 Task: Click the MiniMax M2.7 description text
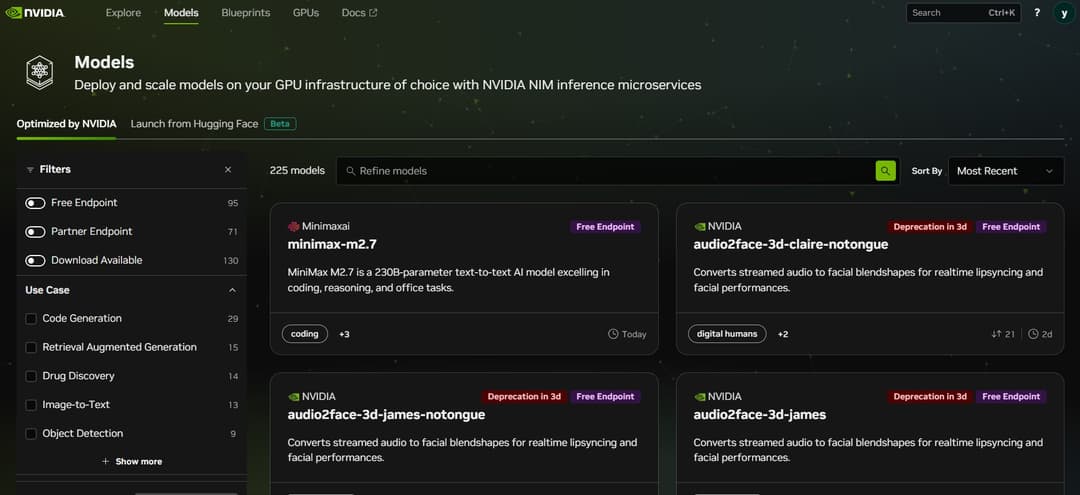448,280
